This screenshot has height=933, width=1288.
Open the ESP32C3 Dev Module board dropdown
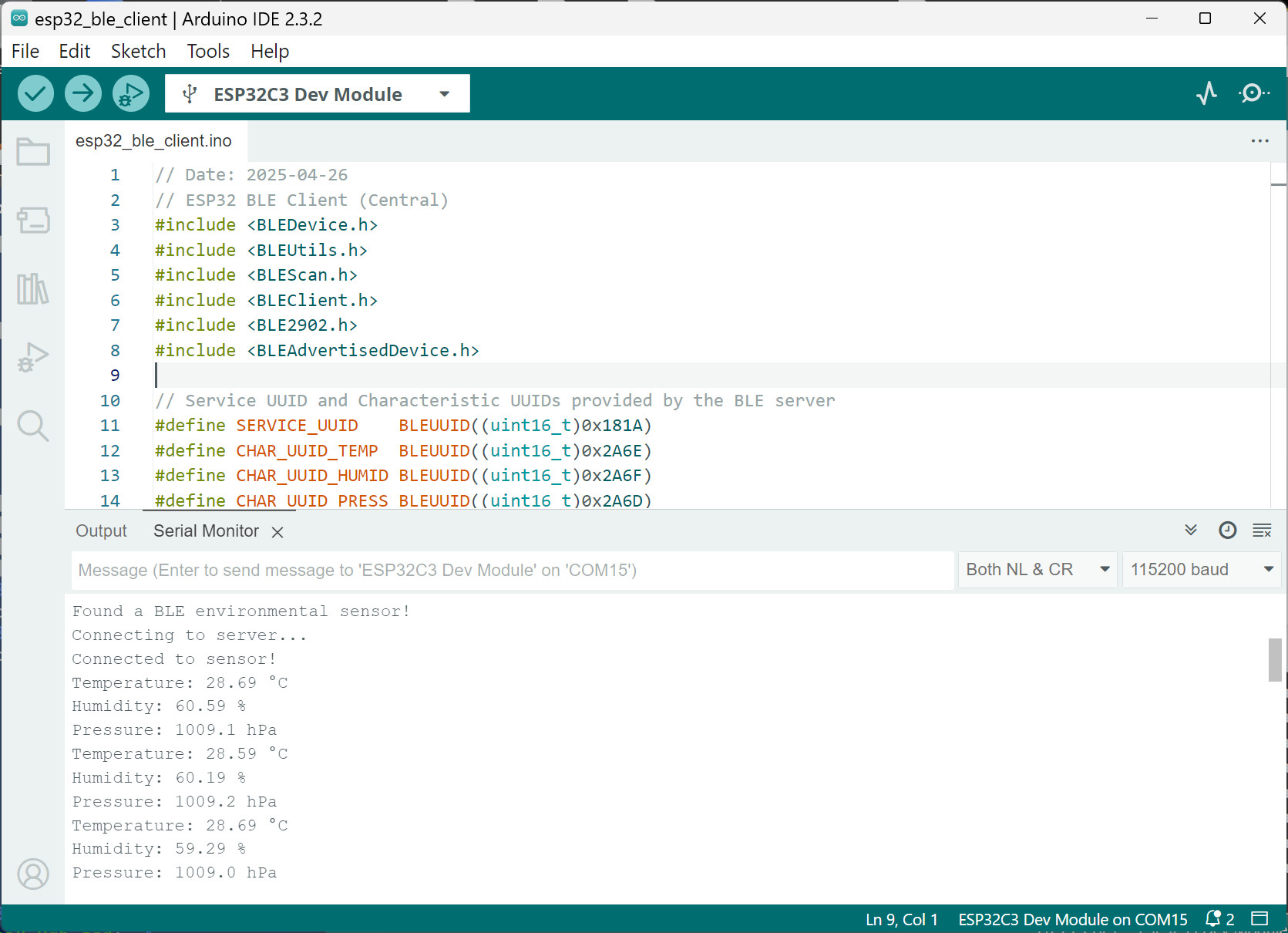318,94
